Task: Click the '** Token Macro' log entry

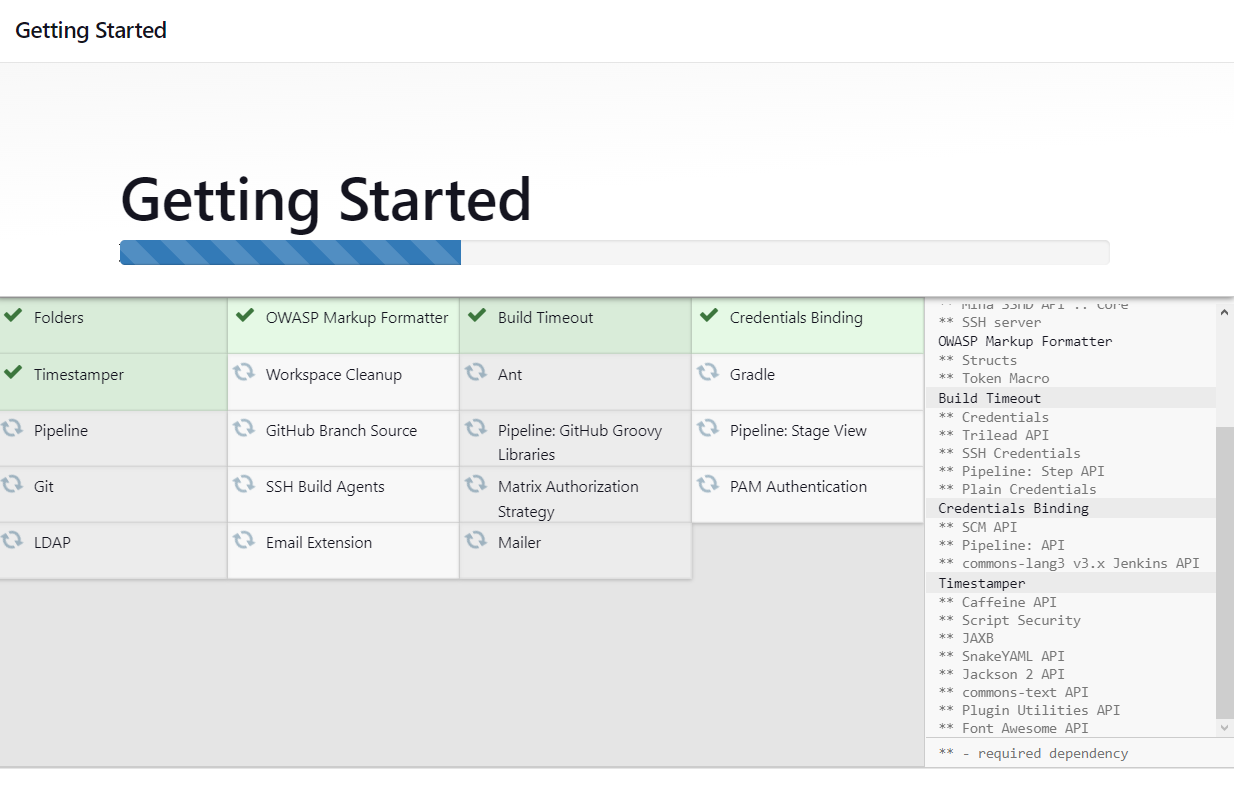Action: (994, 378)
